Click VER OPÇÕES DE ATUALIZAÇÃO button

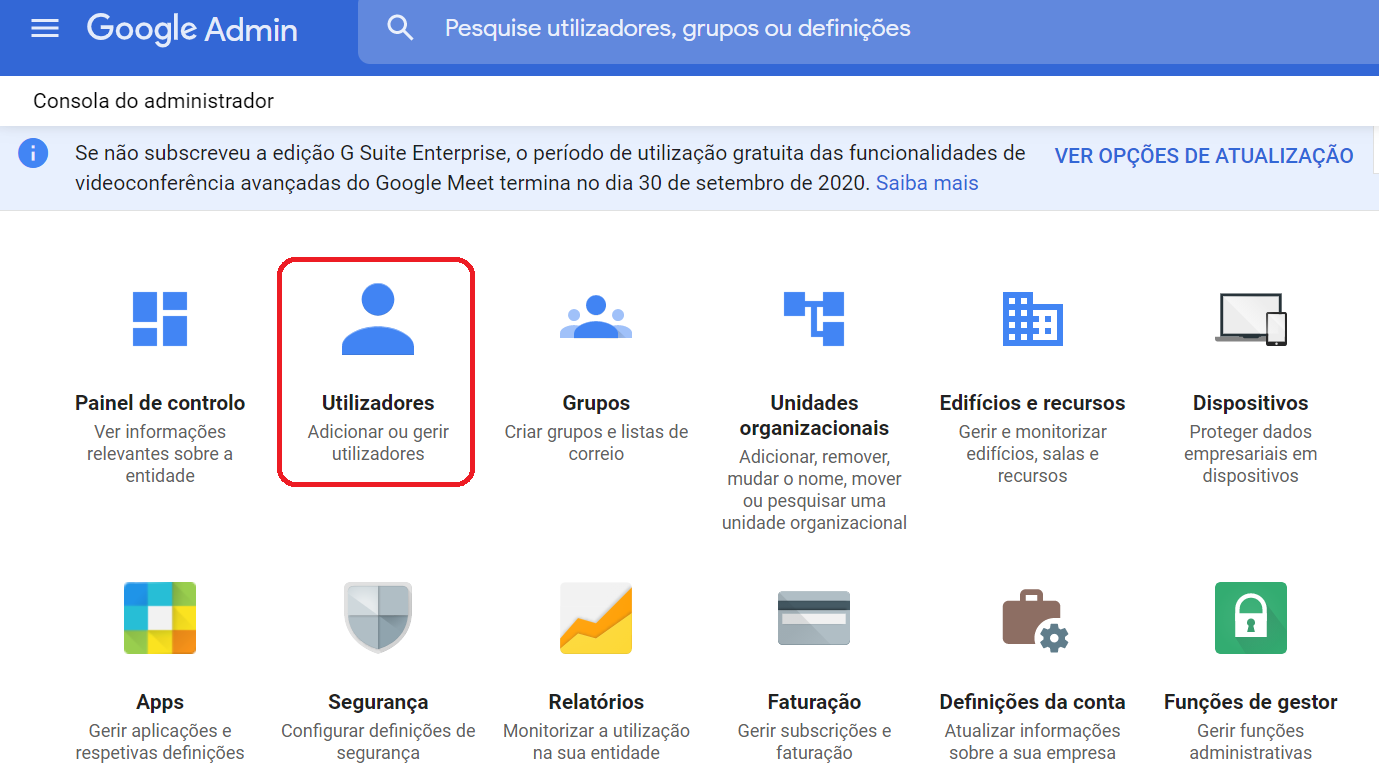pyautogui.click(x=1203, y=156)
